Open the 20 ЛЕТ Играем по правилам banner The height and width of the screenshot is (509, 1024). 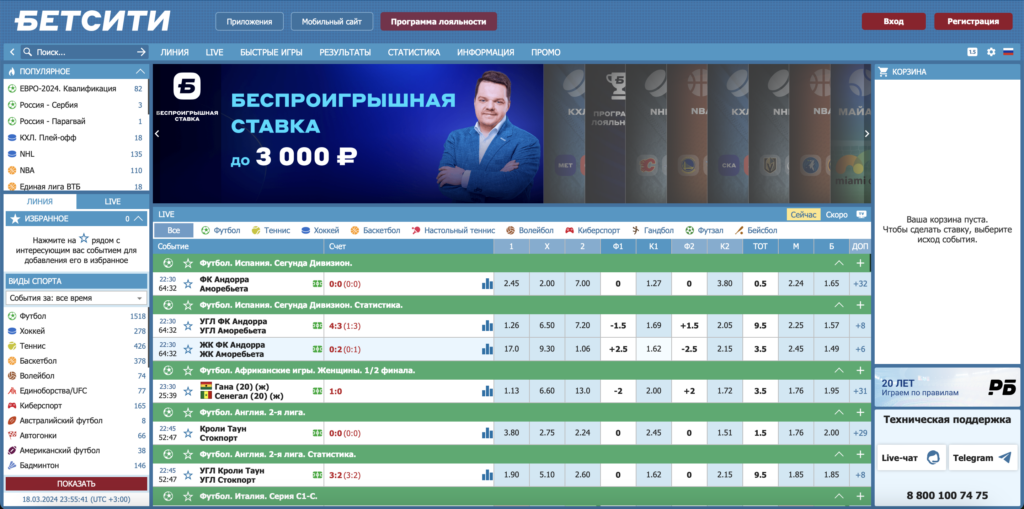[947, 387]
